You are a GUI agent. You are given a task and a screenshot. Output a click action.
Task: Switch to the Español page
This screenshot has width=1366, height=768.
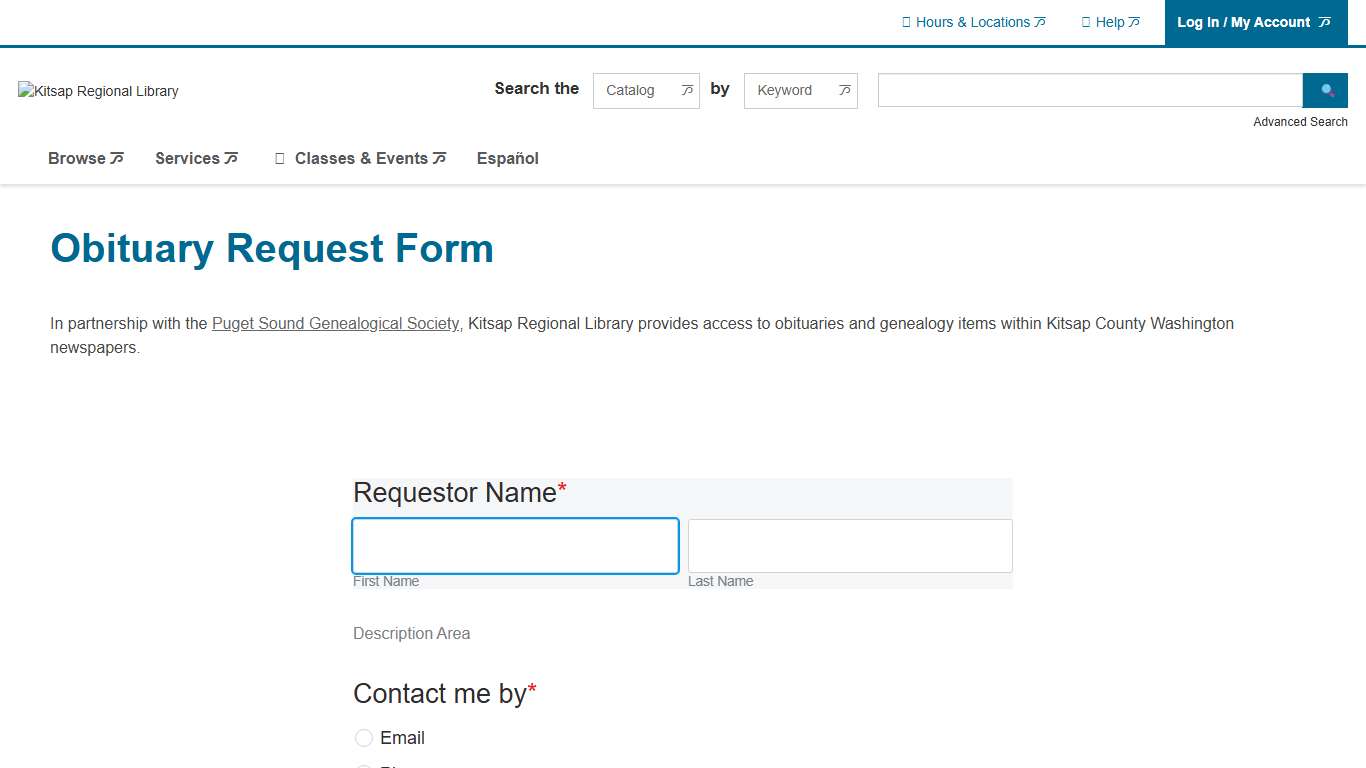(507, 158)
